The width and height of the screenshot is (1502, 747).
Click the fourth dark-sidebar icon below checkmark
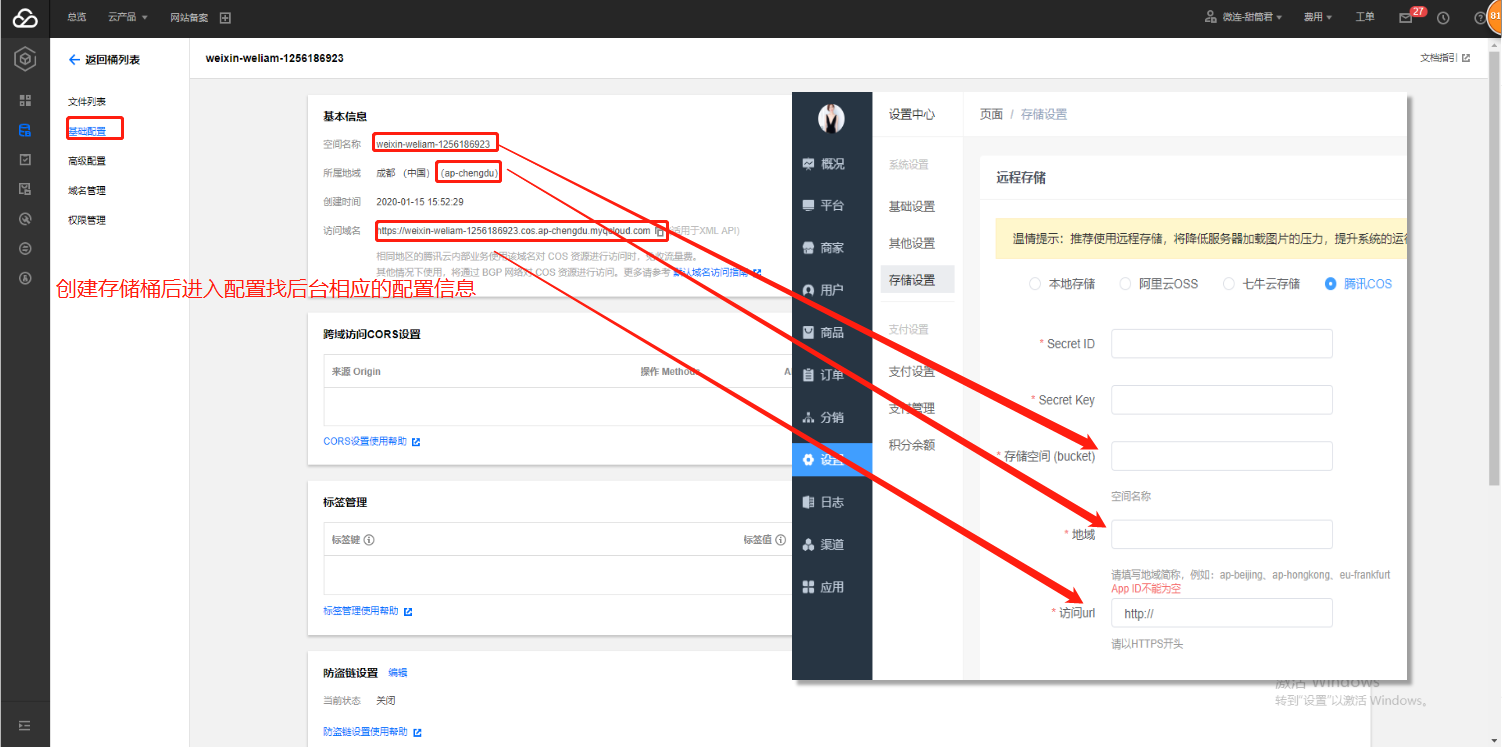(25, 189)
